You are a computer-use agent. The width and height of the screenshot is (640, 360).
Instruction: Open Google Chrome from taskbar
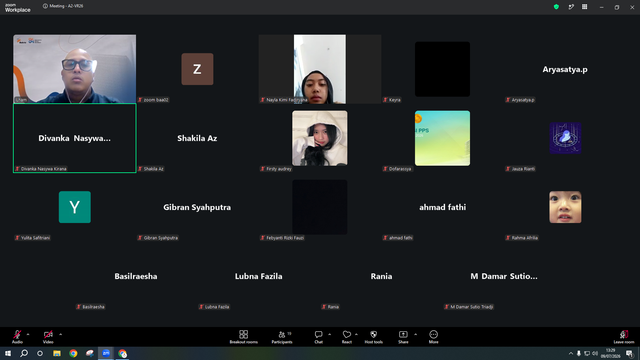coord(73,353)
